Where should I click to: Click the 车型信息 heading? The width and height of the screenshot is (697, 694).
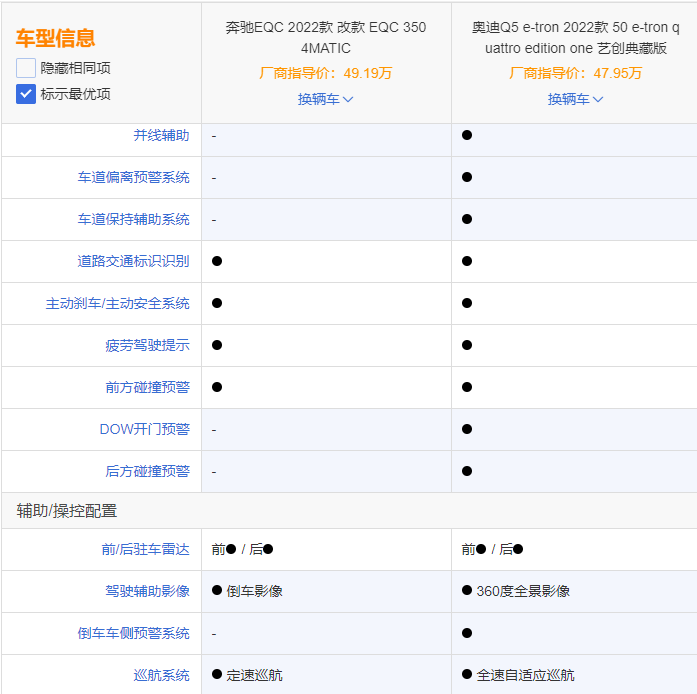56,38
